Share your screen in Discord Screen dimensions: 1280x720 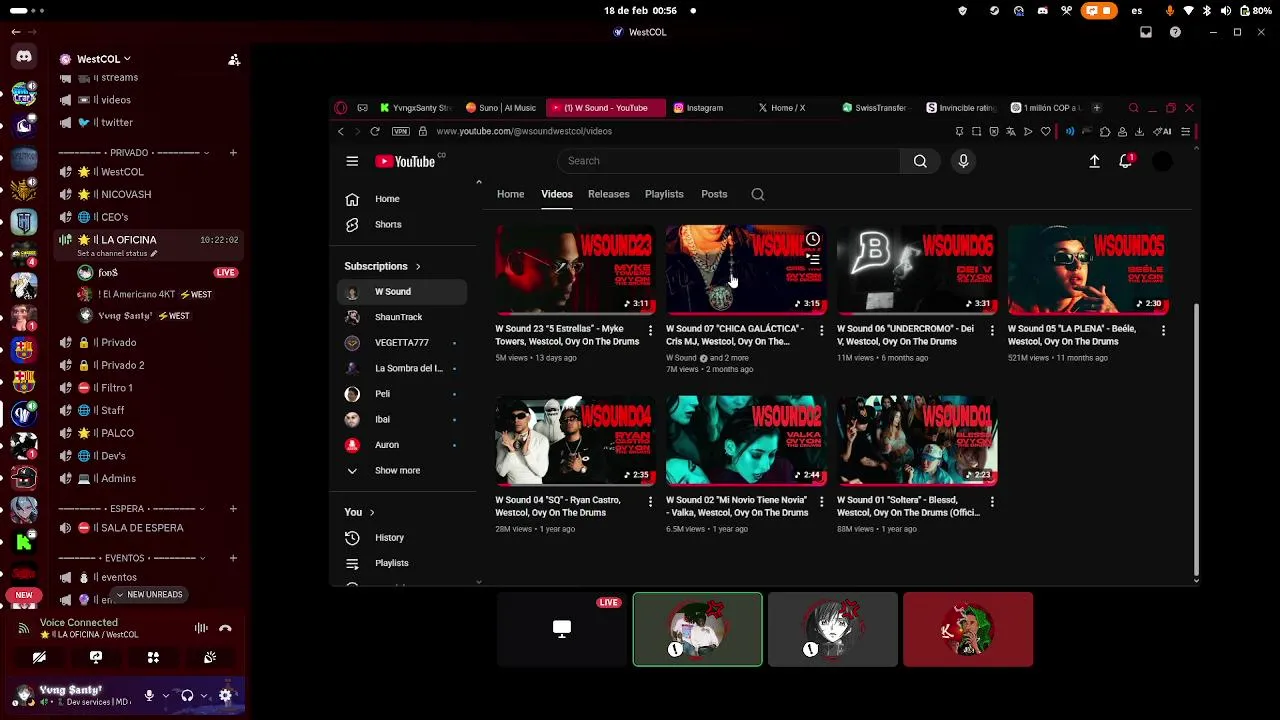(x=96, y=657)
